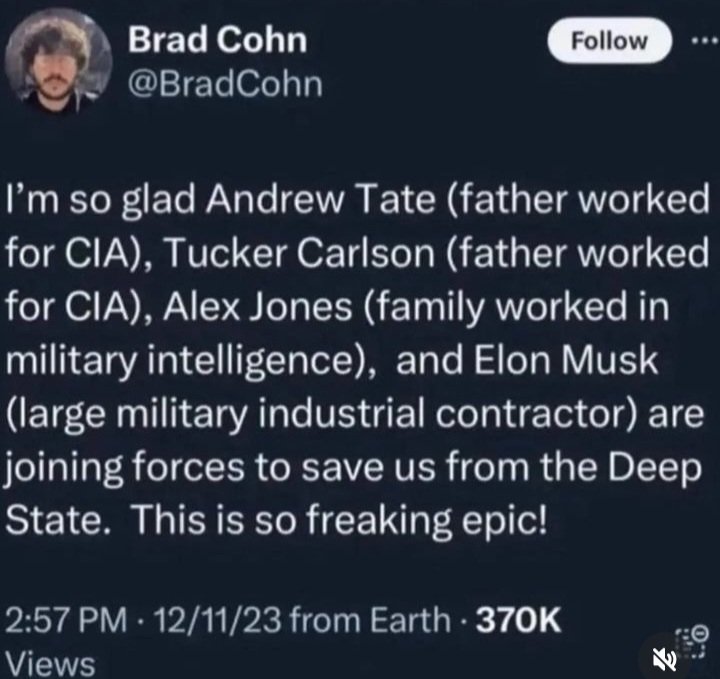Click the Follow button
Screen dimensions: 720x679
coord(609,42)
